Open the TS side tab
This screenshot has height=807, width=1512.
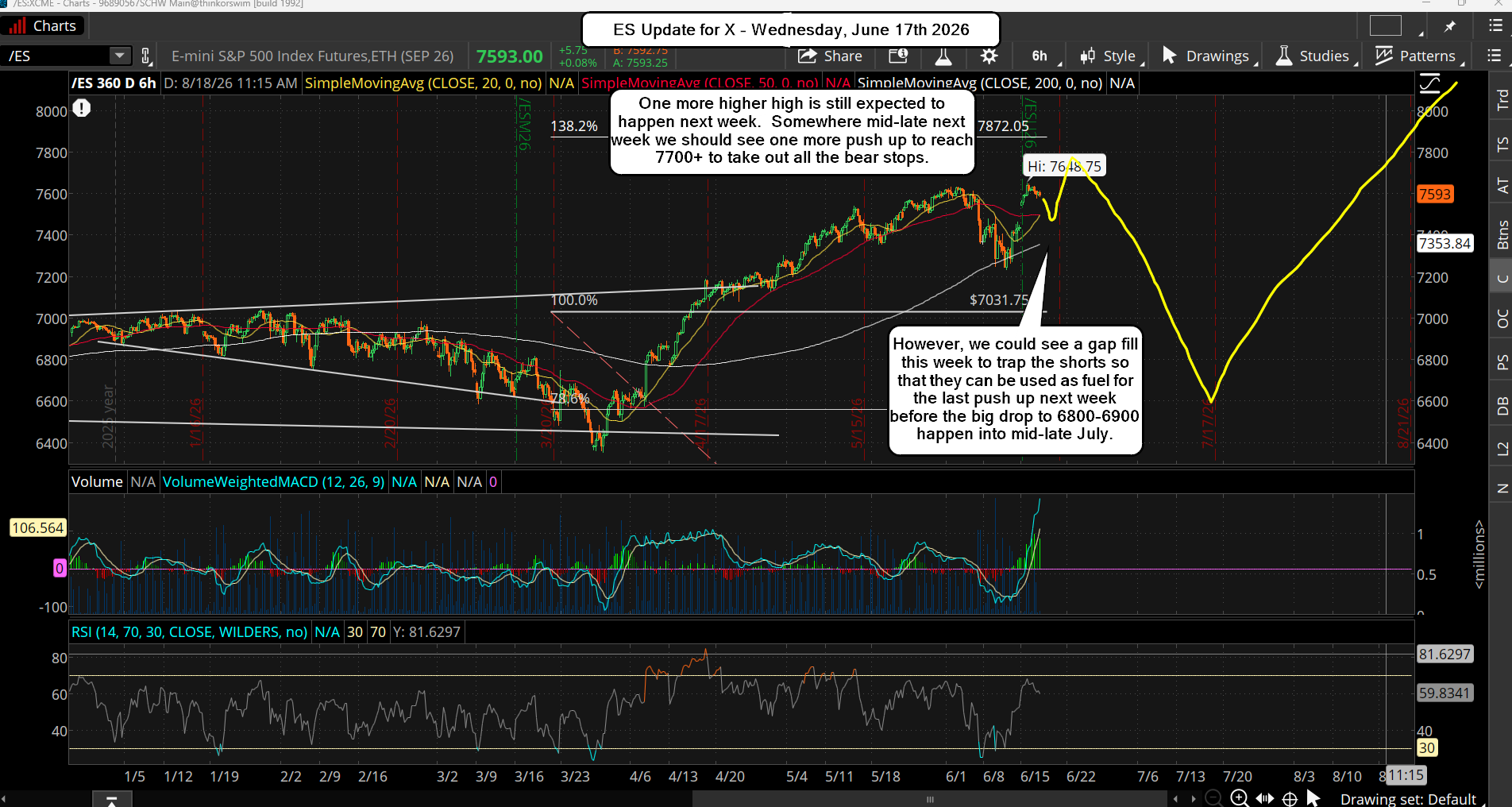1501,144
